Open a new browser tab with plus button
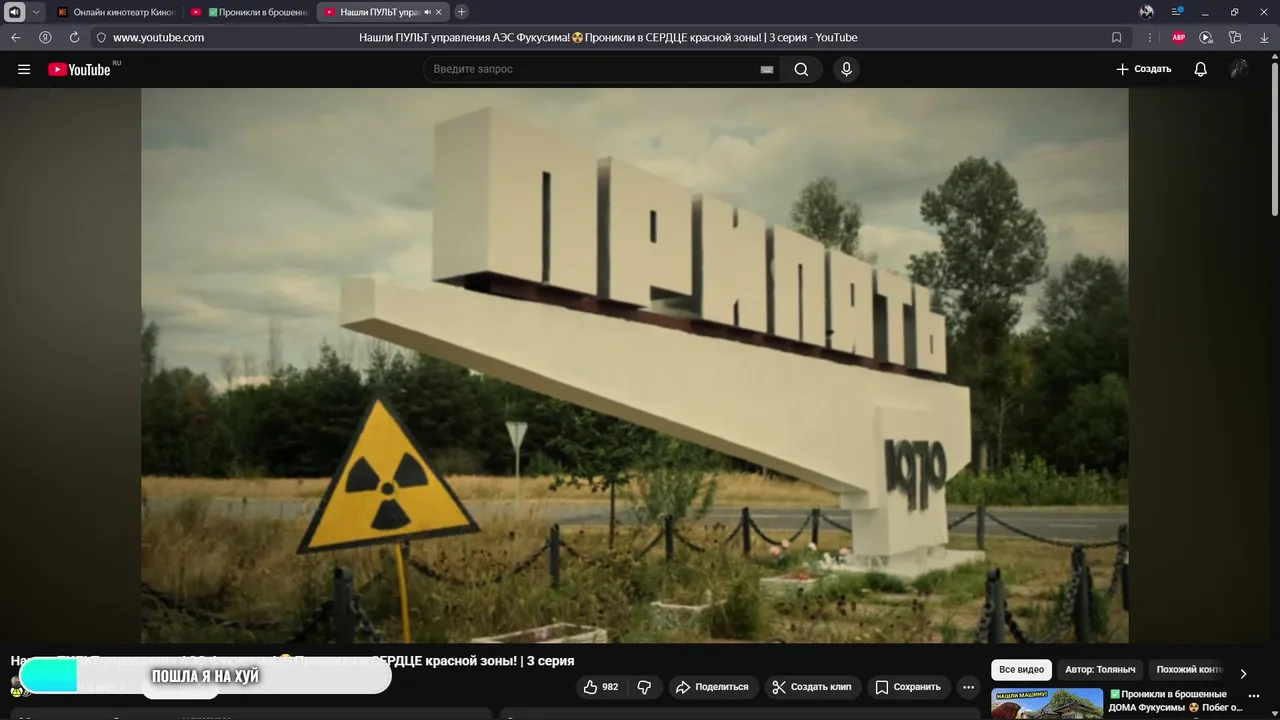Viewport: 1280px width, 720px height. tap(461, 12)
